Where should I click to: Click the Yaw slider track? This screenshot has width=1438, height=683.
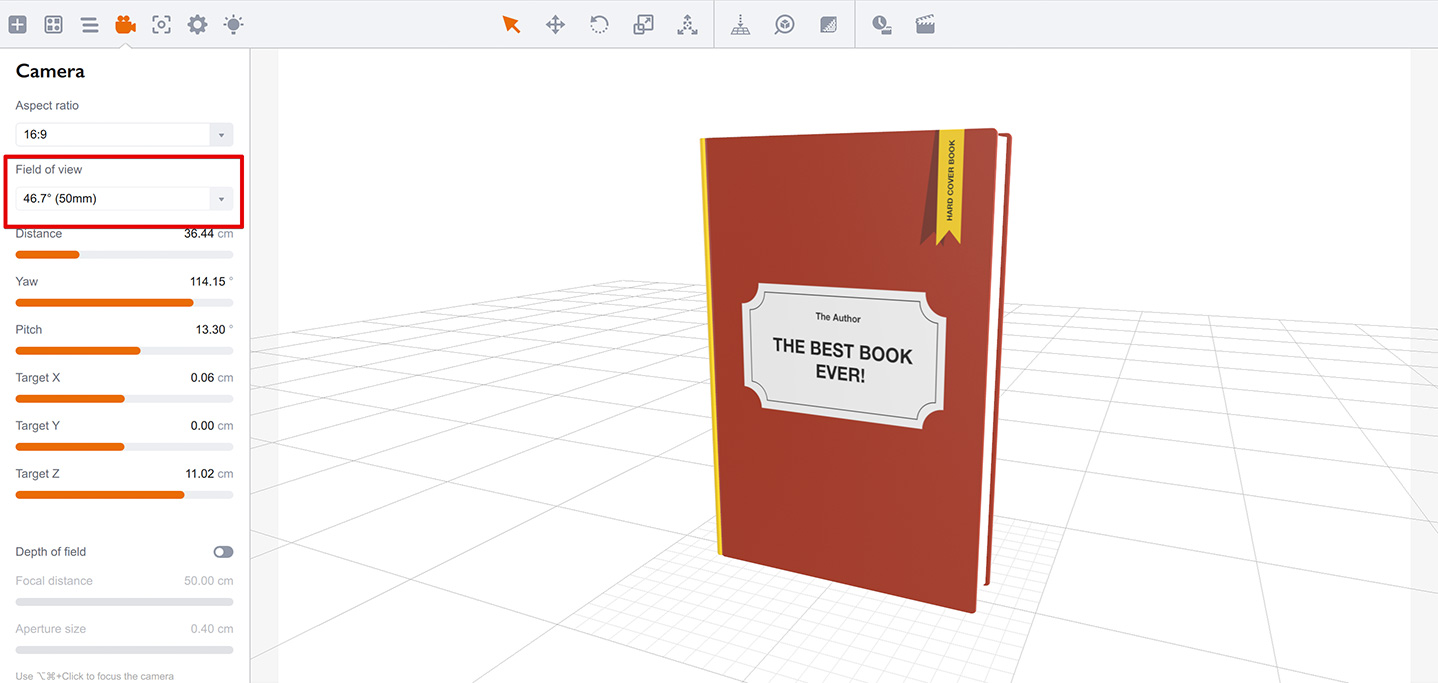(124, 302)
